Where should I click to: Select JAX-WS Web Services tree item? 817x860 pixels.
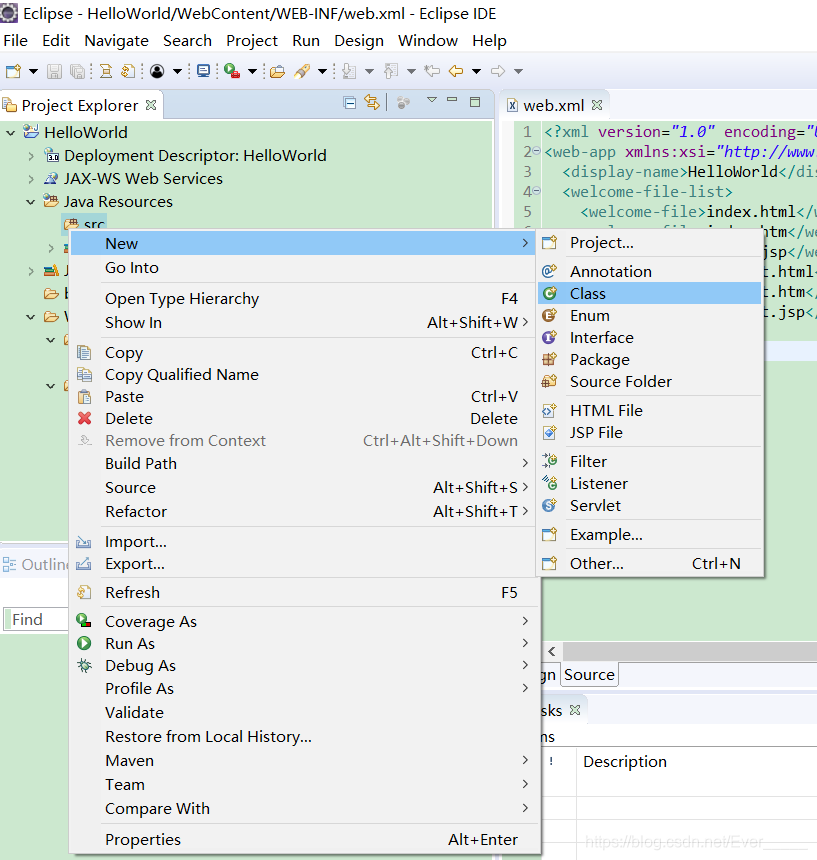(143, 179)
